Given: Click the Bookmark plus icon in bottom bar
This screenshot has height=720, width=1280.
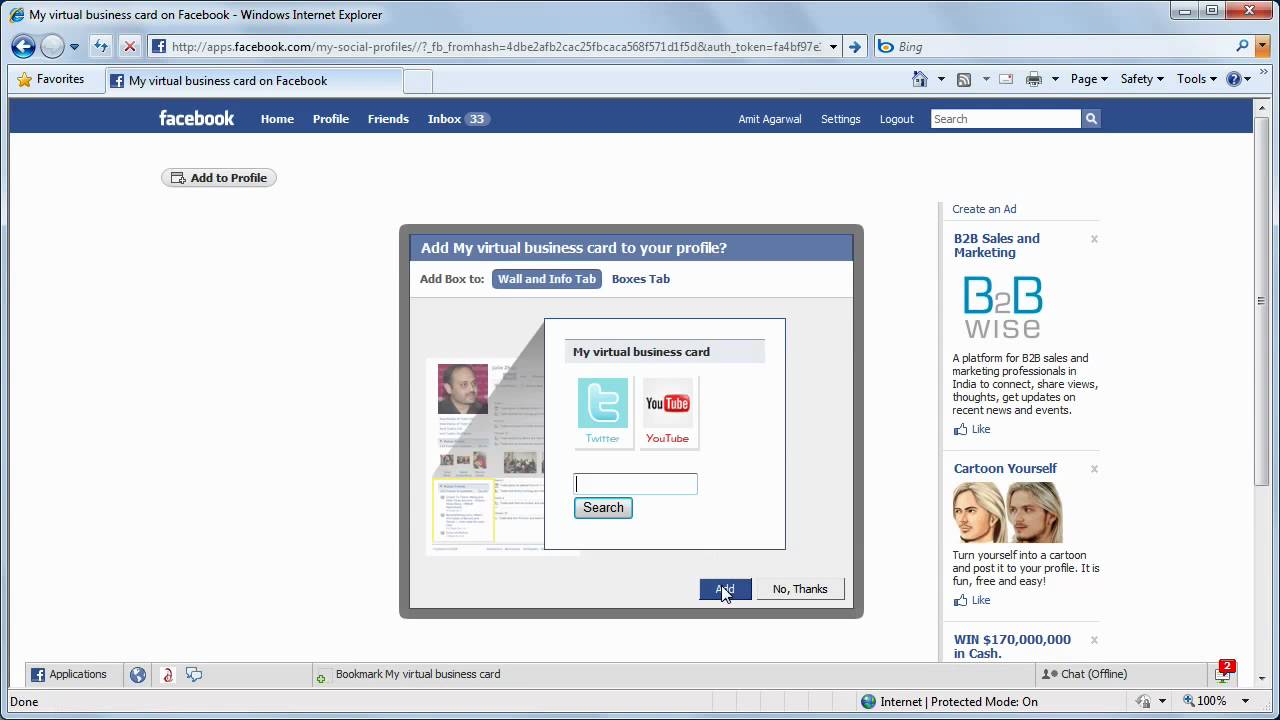Looking at the screenshot, I should click(x=321, y=678).
